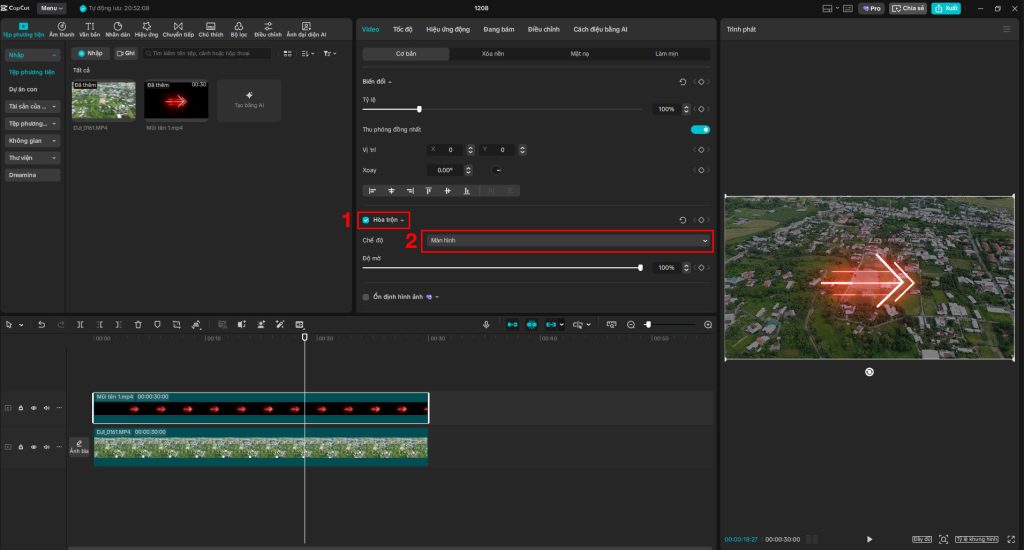The width and height of the screenshot is (1024, 550).
Task: Click the zoom-in timeline magnifier icon
Action: click(x=708, y=325)
